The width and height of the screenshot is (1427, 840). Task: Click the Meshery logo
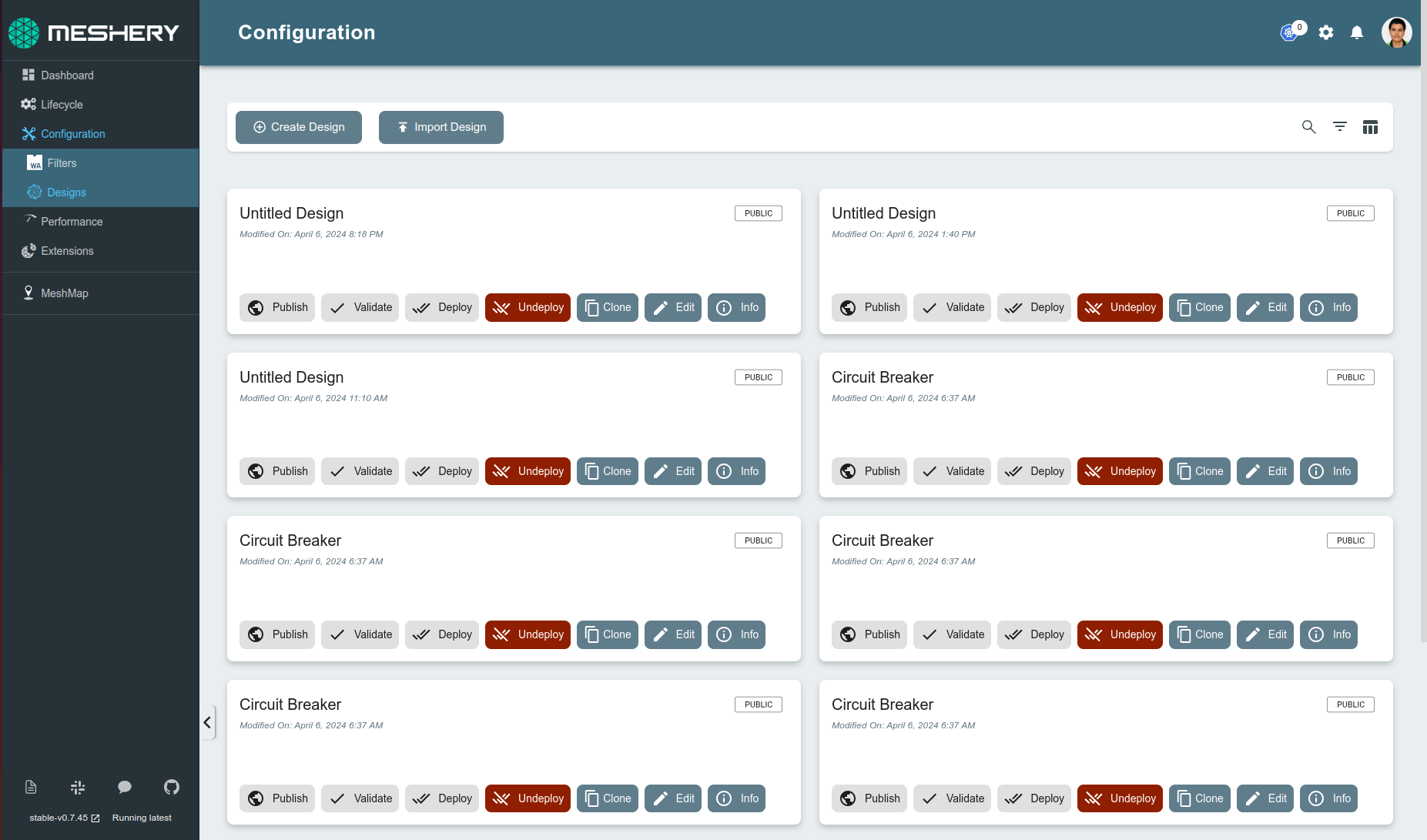[94, 32]
